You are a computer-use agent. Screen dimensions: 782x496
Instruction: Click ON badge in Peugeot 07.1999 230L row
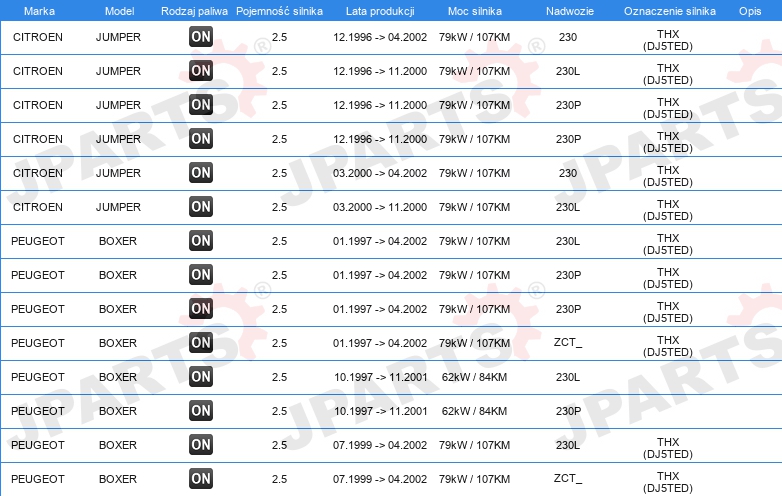[201, 445]
